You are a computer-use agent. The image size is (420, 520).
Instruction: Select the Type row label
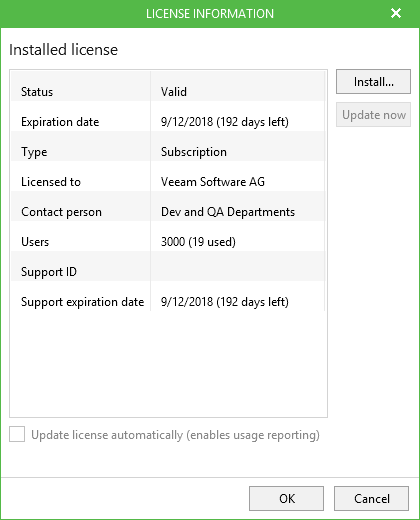34,152
